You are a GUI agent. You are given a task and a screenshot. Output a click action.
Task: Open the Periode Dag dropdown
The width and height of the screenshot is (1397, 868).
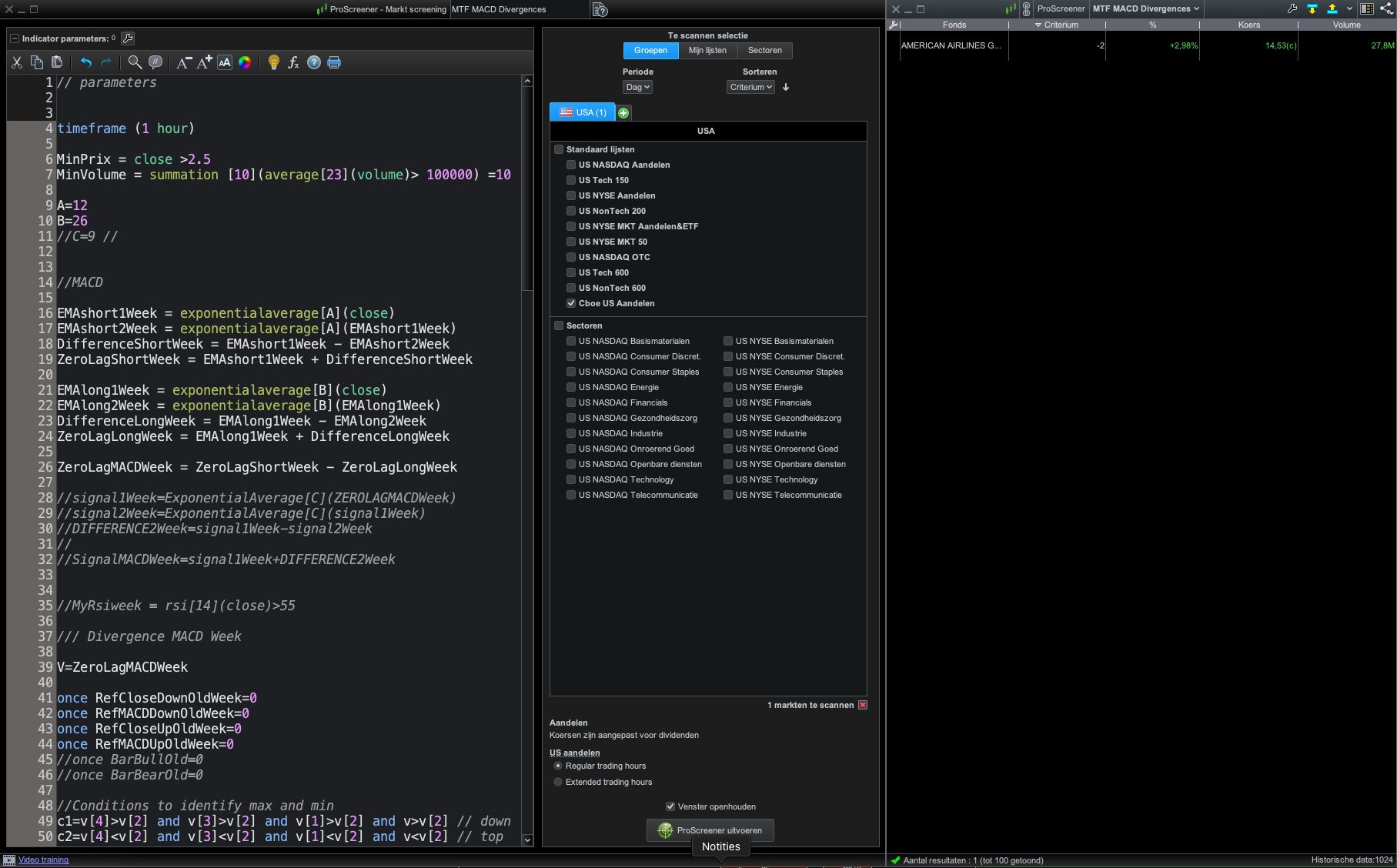point(638,87)
